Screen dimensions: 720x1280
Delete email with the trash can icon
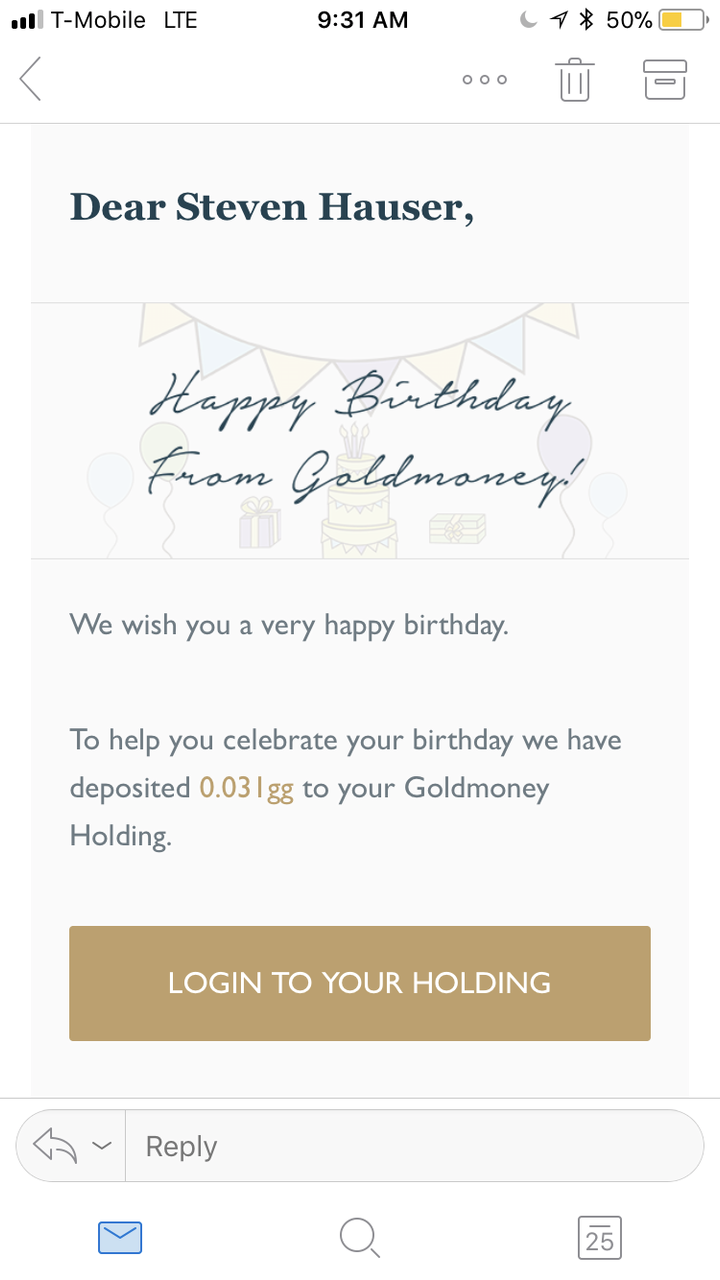pos(574,79)
